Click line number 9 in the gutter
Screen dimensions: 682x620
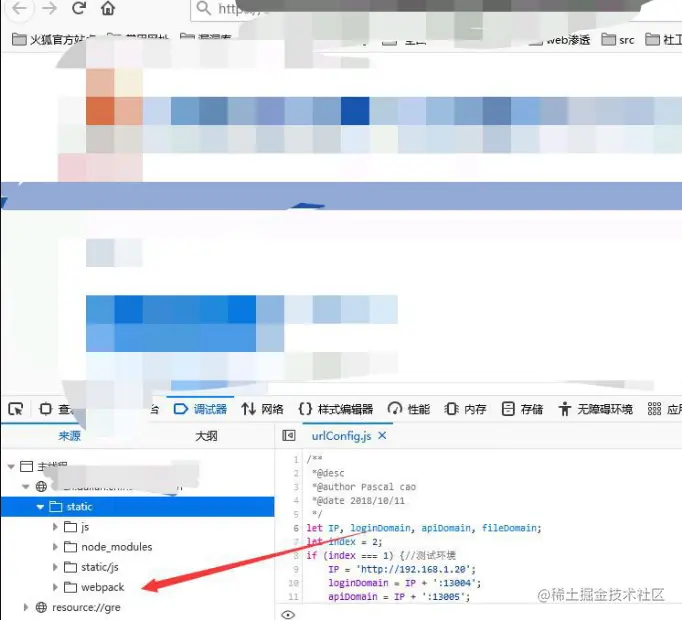tap(296, 570)
